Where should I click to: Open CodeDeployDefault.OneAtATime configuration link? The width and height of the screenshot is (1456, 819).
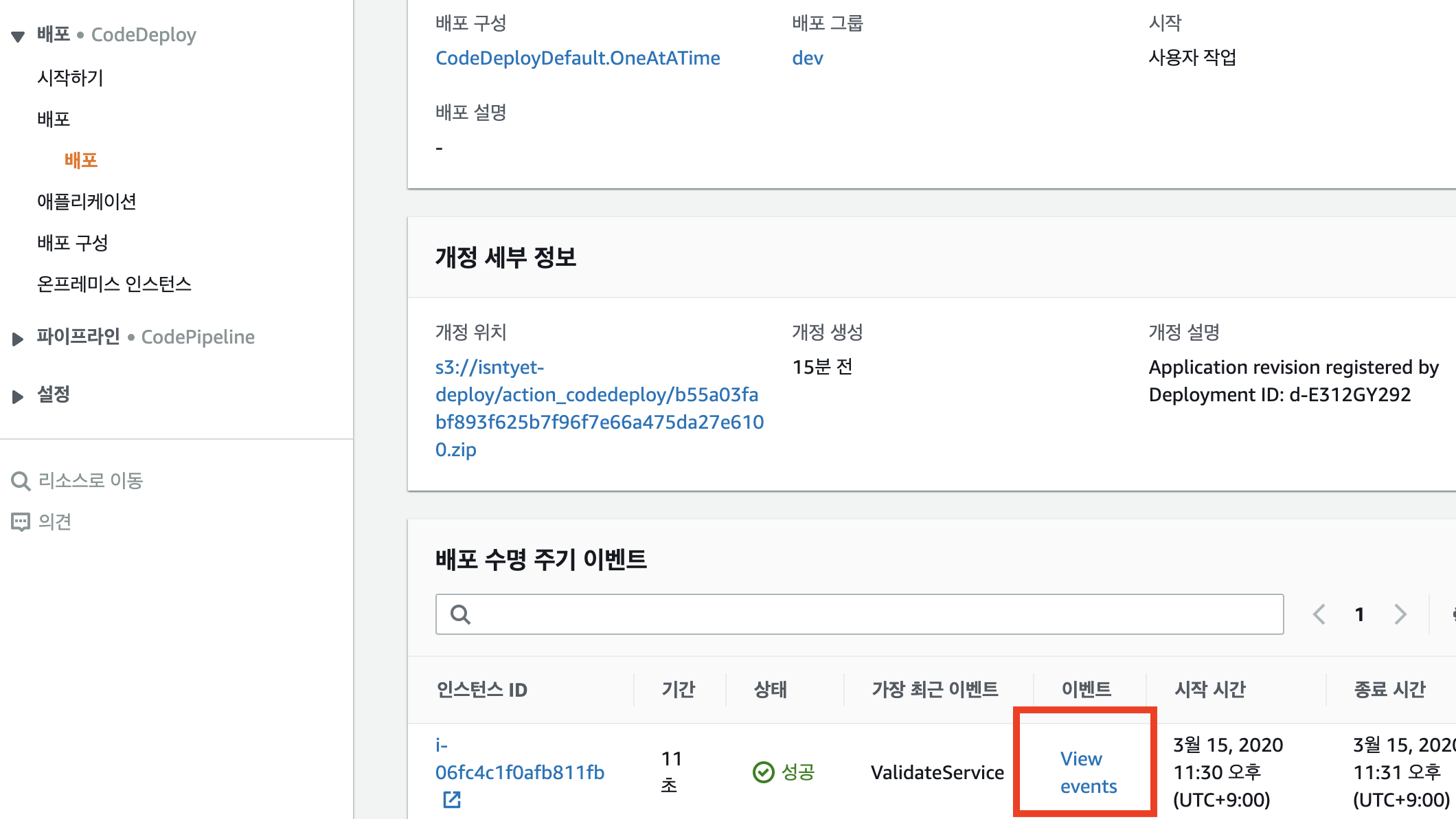[x=578, y=58]
